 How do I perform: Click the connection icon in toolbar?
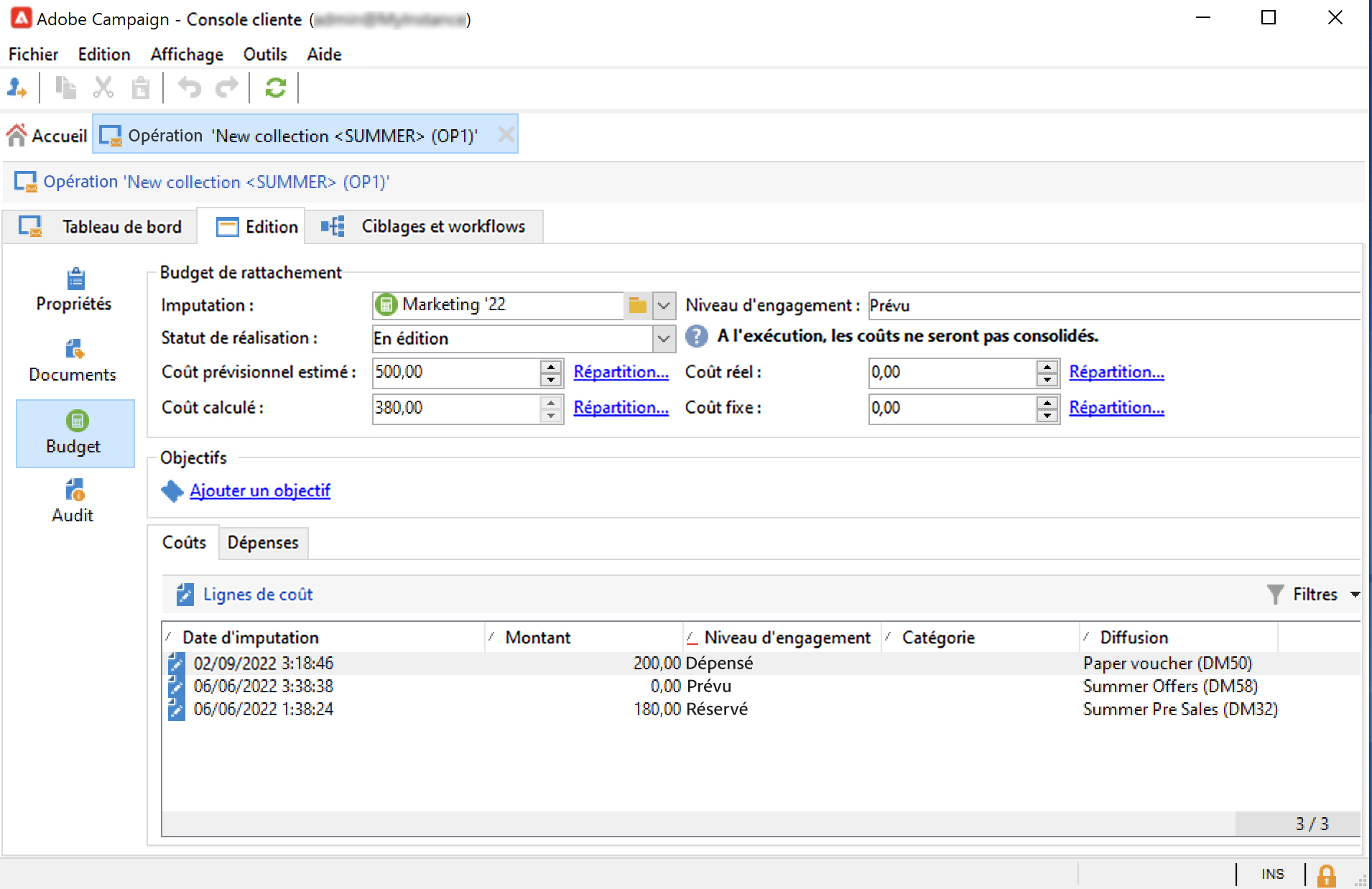pyautogui.click(x=17, y=88)
